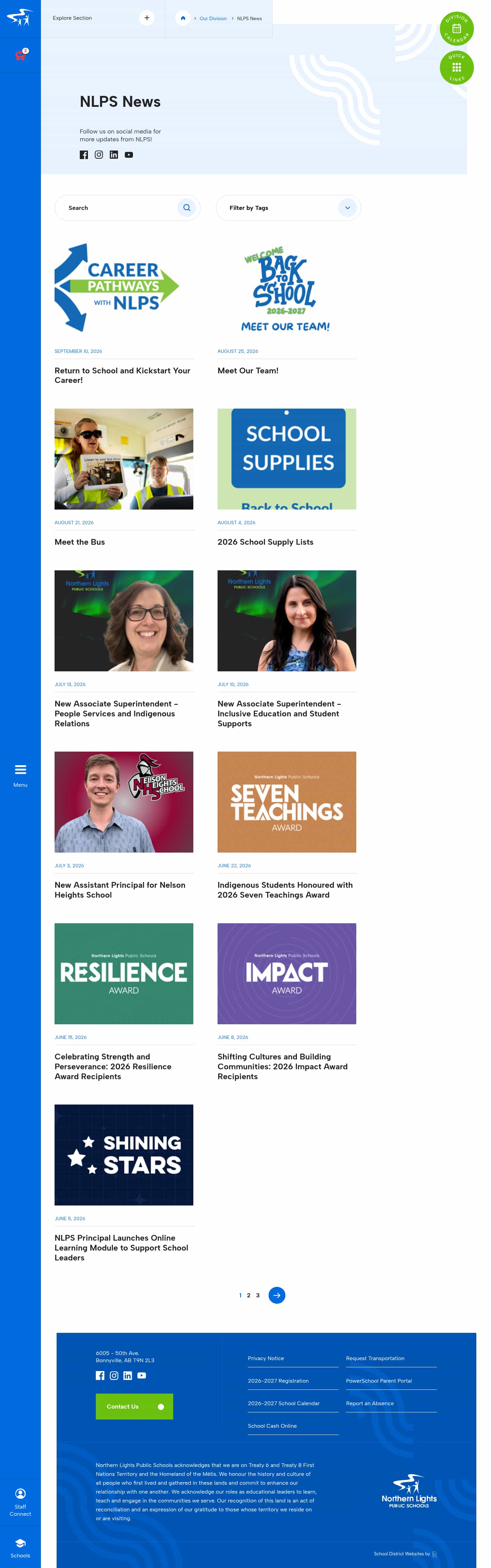Open School Cash Online footer link
This screenshot has width=491, height=1568.
point(272,1426)
